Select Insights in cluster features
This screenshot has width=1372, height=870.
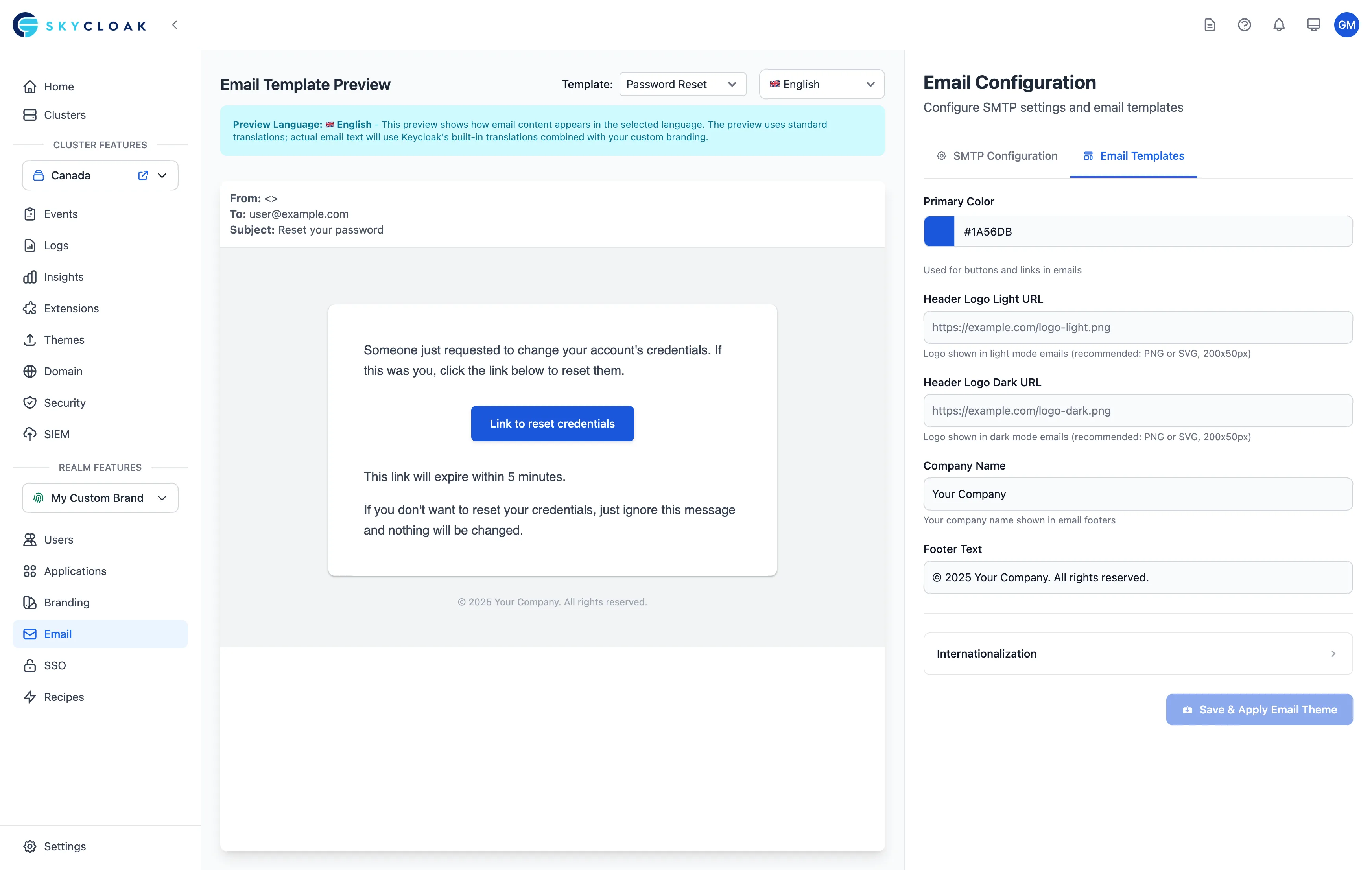click(x=63, y=277)
